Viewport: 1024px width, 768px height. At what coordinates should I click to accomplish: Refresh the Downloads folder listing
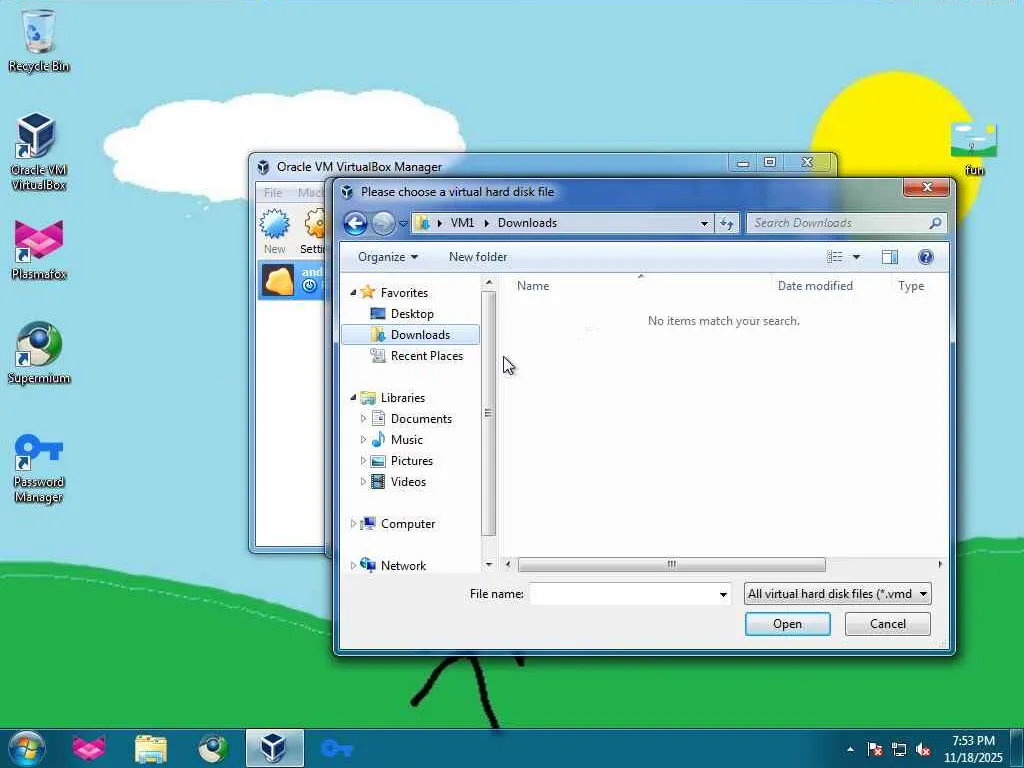coord(727,223)
